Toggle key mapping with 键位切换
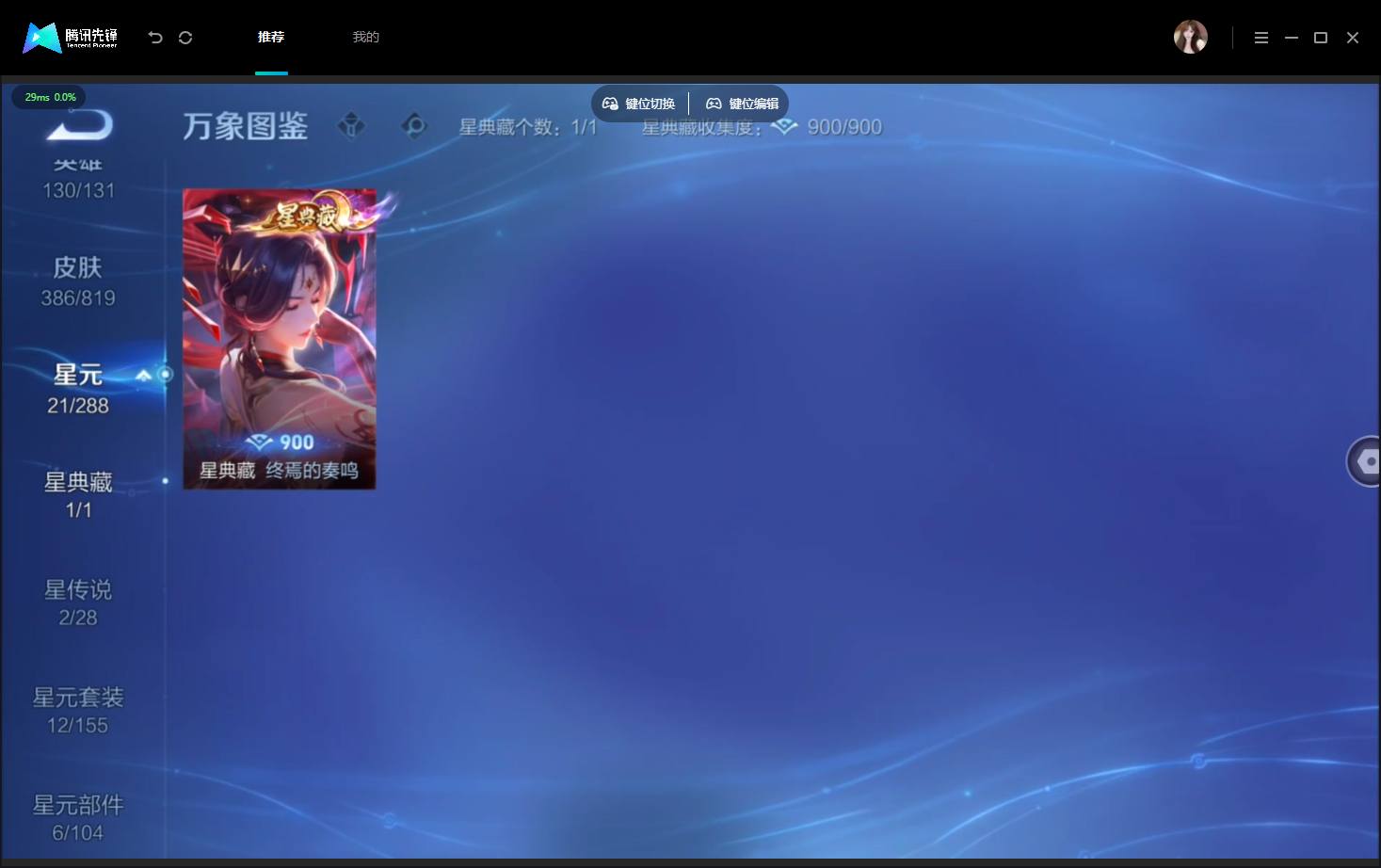The height and width of the screenshot is (868, 1381). [x=638, y=104]
